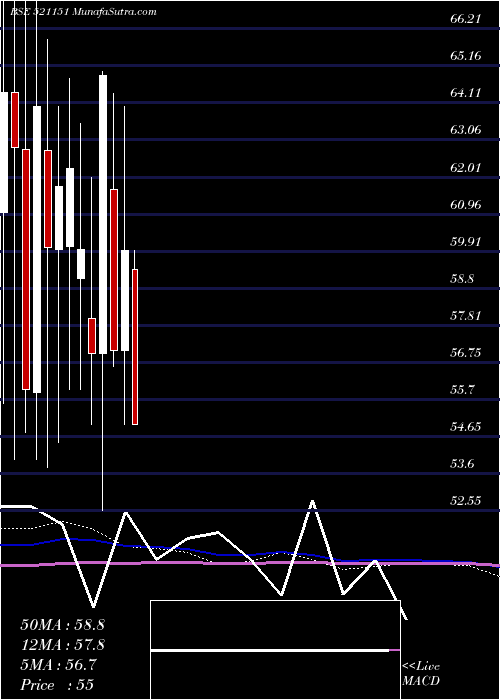Select the 59.91 price axis label
The height and width of the screenshot is (700, 500).
click(466, 242)
